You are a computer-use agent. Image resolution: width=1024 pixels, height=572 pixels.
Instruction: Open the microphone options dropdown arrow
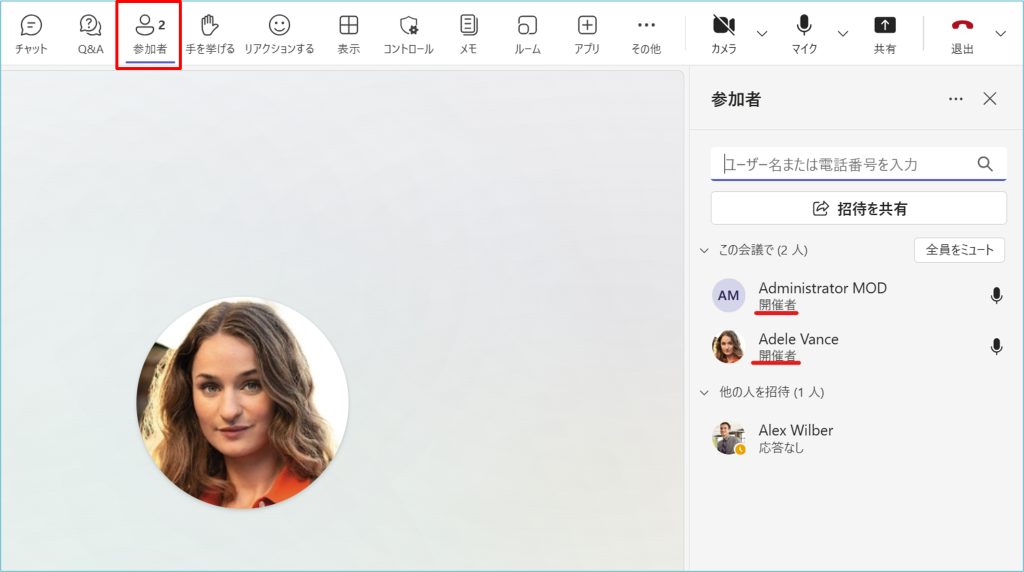click(x=842, y=34)
